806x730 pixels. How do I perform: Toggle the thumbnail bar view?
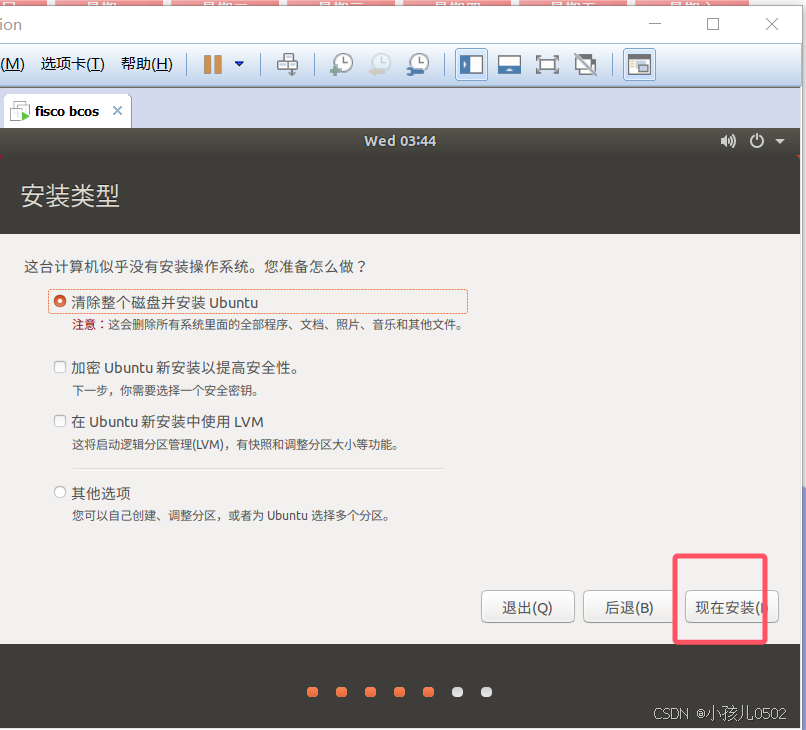coord(509,64)
